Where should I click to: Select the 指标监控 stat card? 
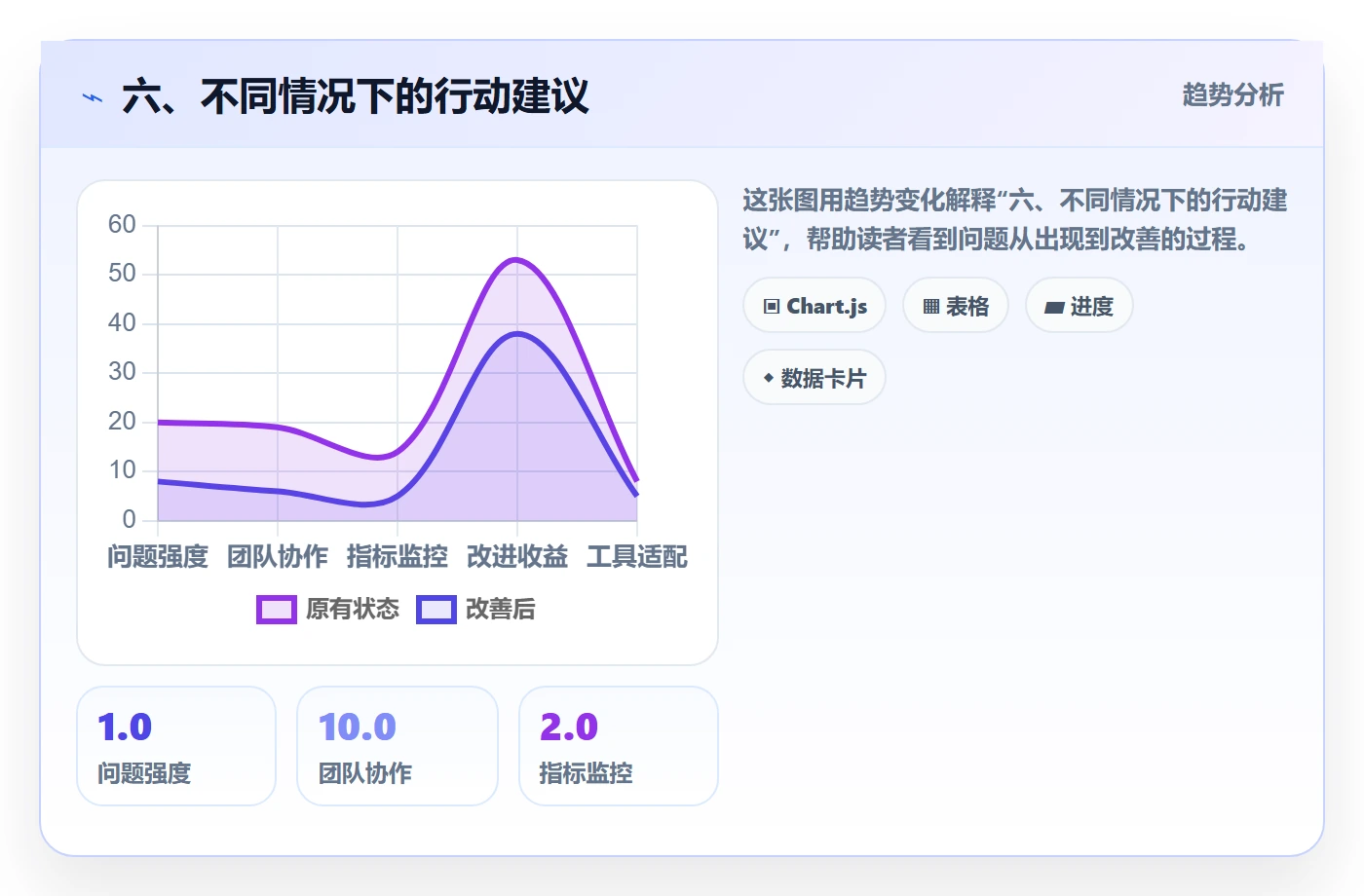coord(619,746)
